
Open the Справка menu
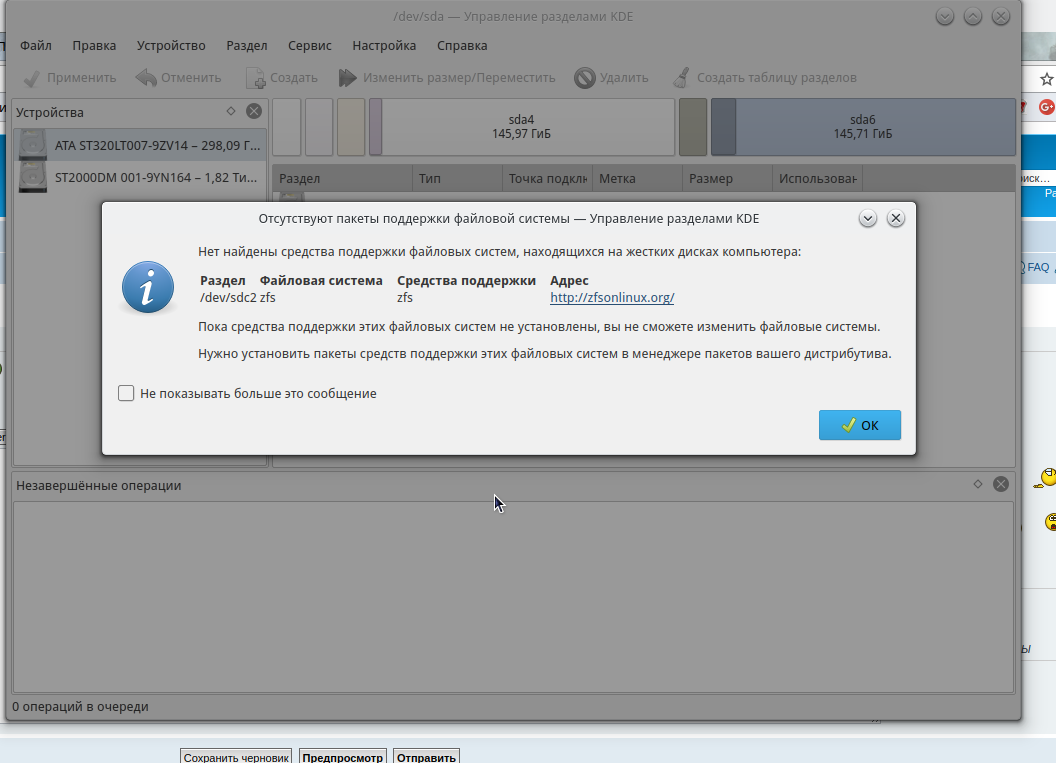click(462, 46)
